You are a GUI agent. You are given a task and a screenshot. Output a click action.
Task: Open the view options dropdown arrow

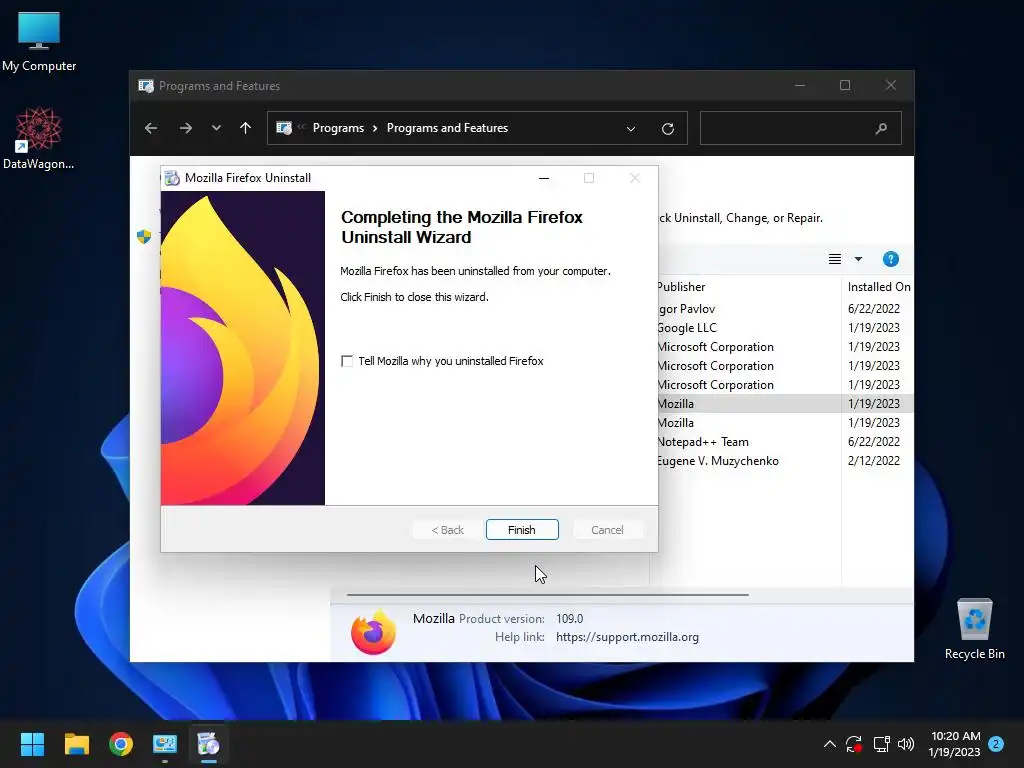click(859, 259)
